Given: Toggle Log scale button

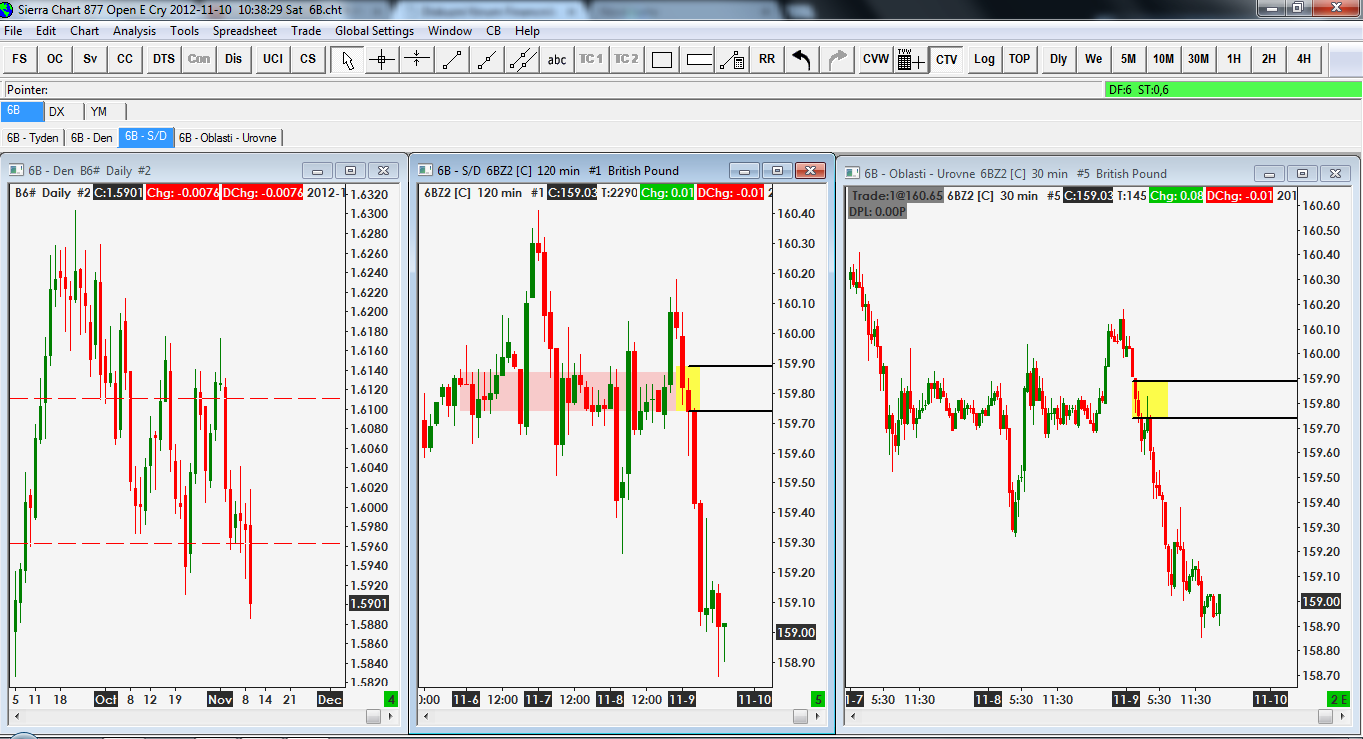Looking at the screenshot, I should click(985, 59).
